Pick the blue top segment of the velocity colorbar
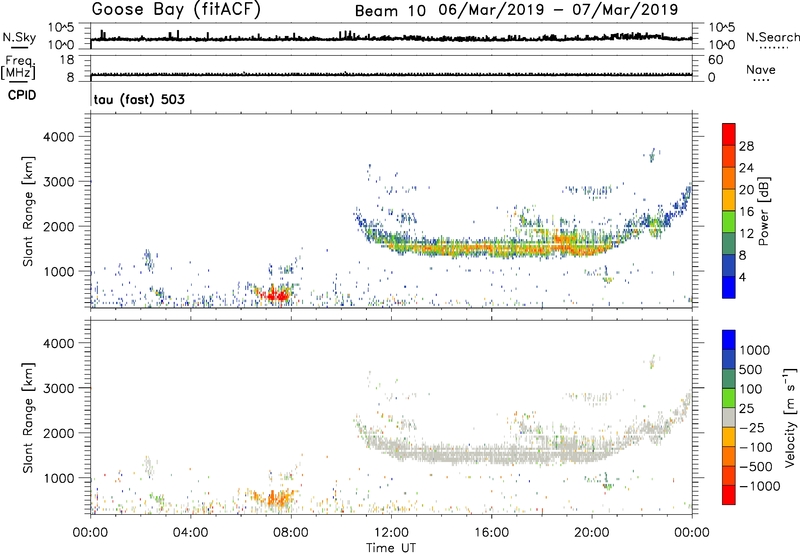Viewport: 800px width, 554px height. tap(729, 340)
